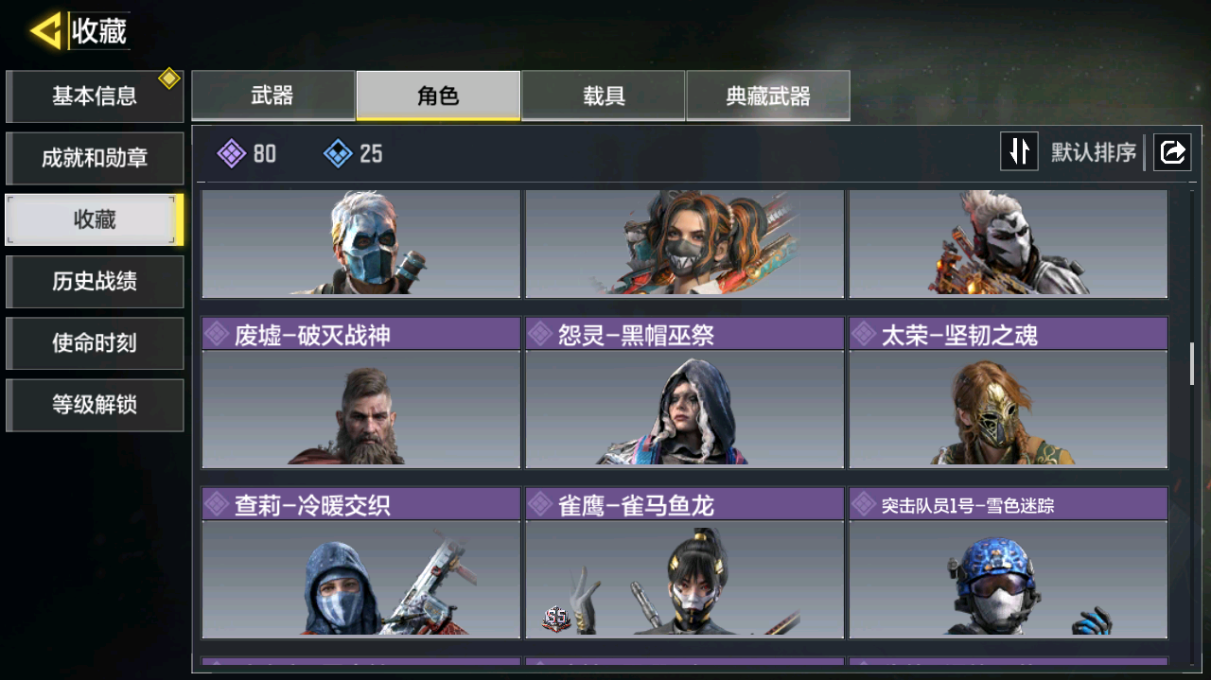1211x680 pixels.
Task: Open the 默认排序 sorting dropdown
Action: click(1093, 153)
